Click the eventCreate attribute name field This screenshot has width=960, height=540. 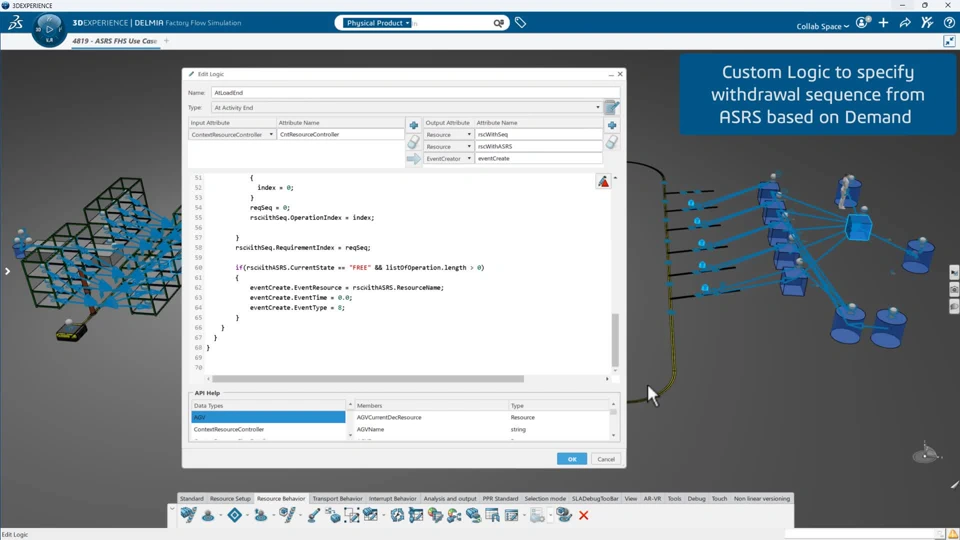[x=539, y=159]
